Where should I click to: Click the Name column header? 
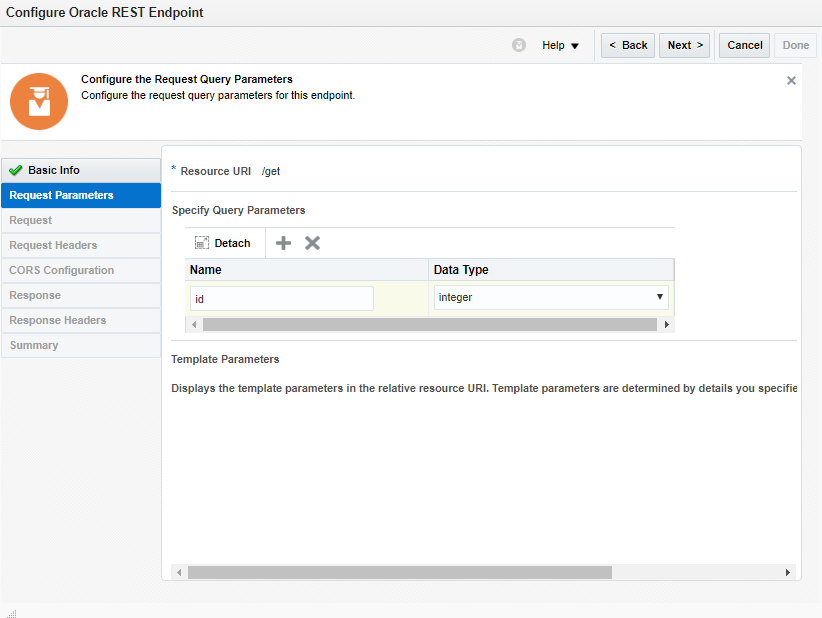pos(307,270)
